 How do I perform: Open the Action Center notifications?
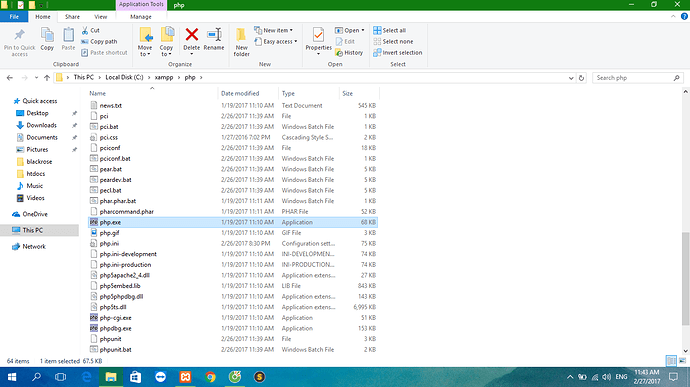click(673, 377)
